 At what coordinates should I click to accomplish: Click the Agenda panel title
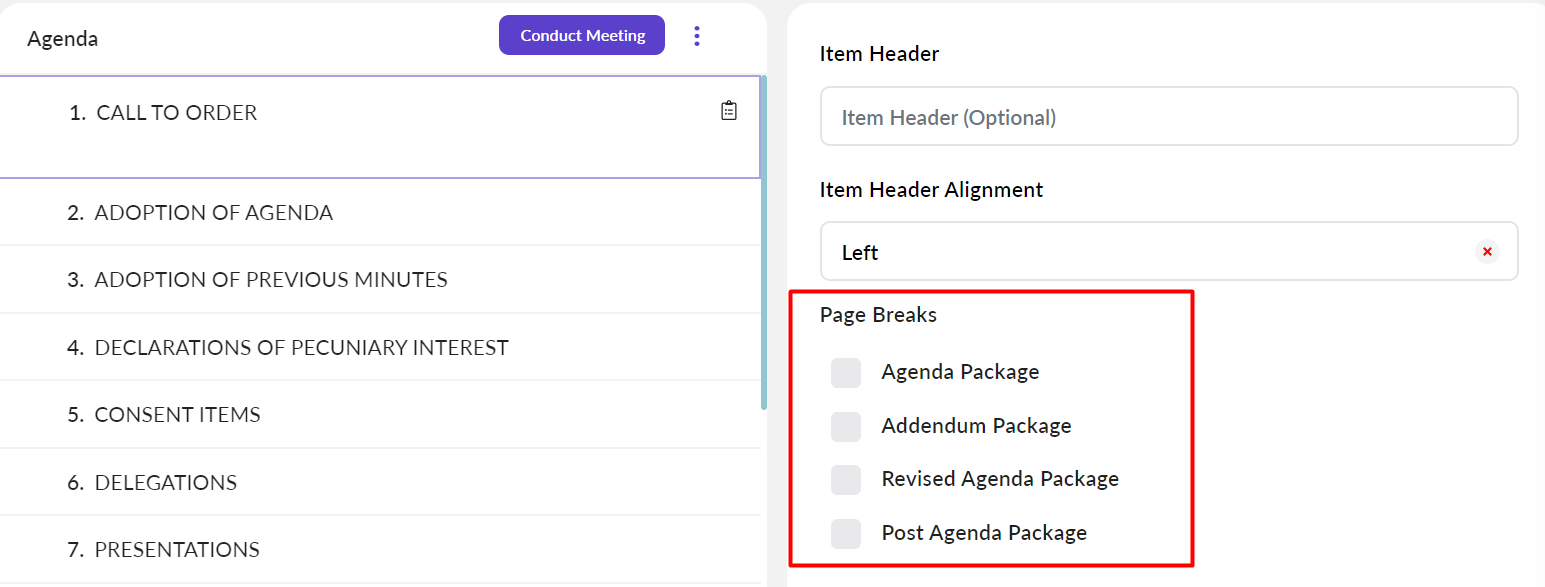click(x=62, y=39)
